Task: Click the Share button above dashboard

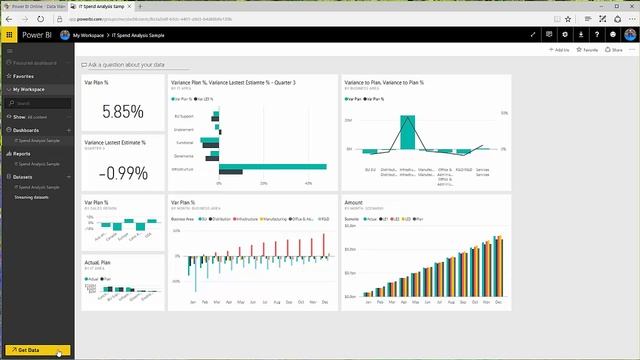Action: pyautogui.click(x=613, y=50)
